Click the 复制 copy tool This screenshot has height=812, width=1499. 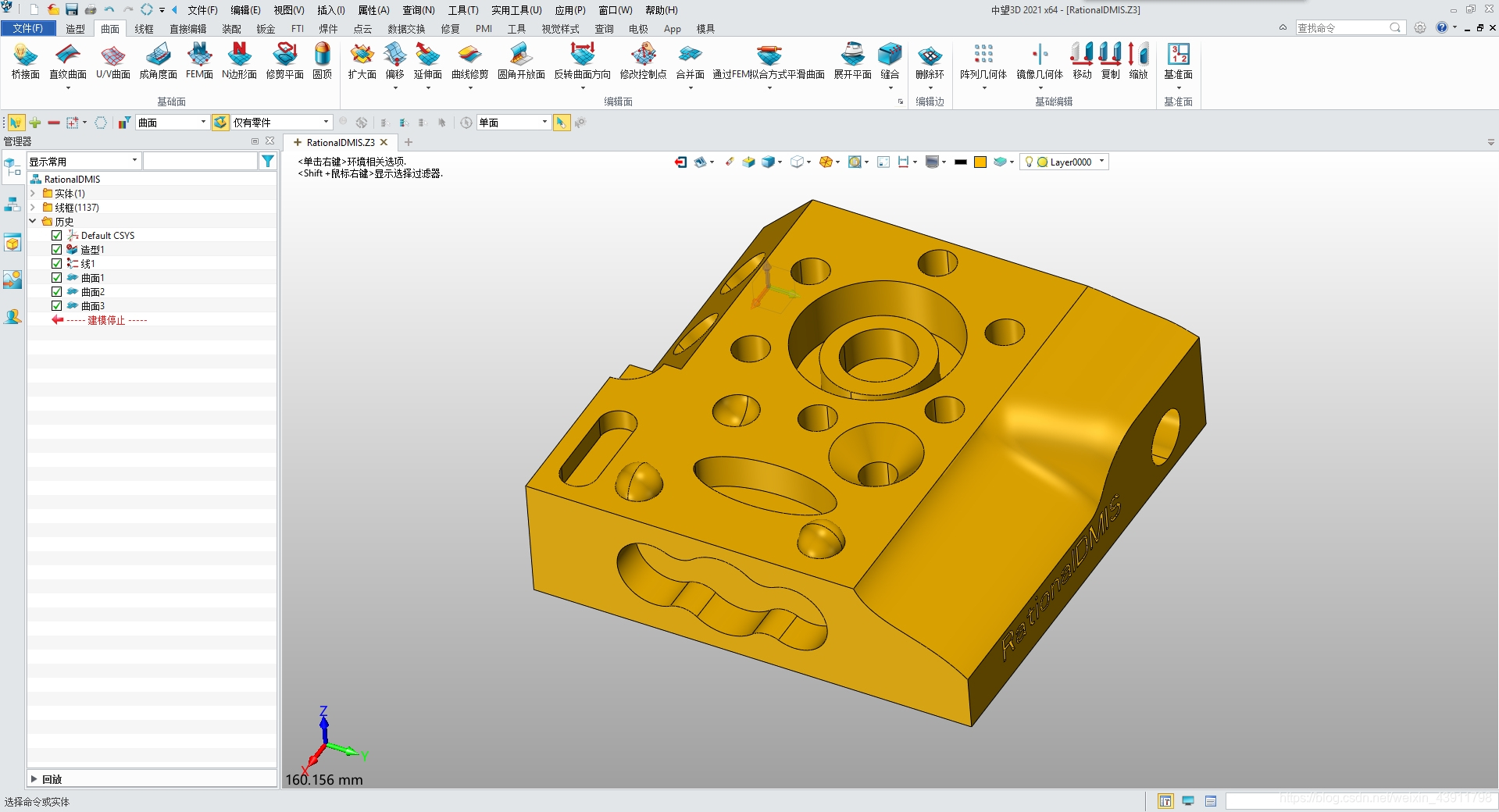pyautogui.click(x=1110, y=61)
